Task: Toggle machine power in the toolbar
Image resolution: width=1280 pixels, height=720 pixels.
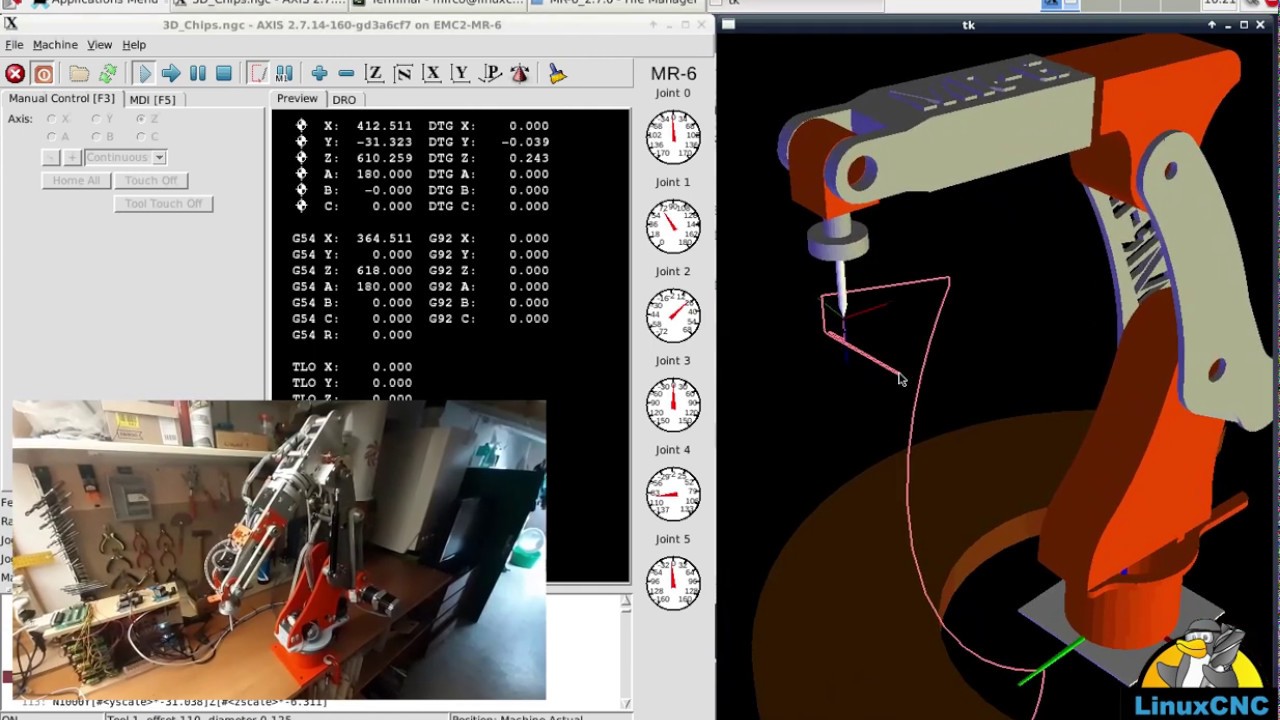Action: pyautogui.click(x=43, y=73)
